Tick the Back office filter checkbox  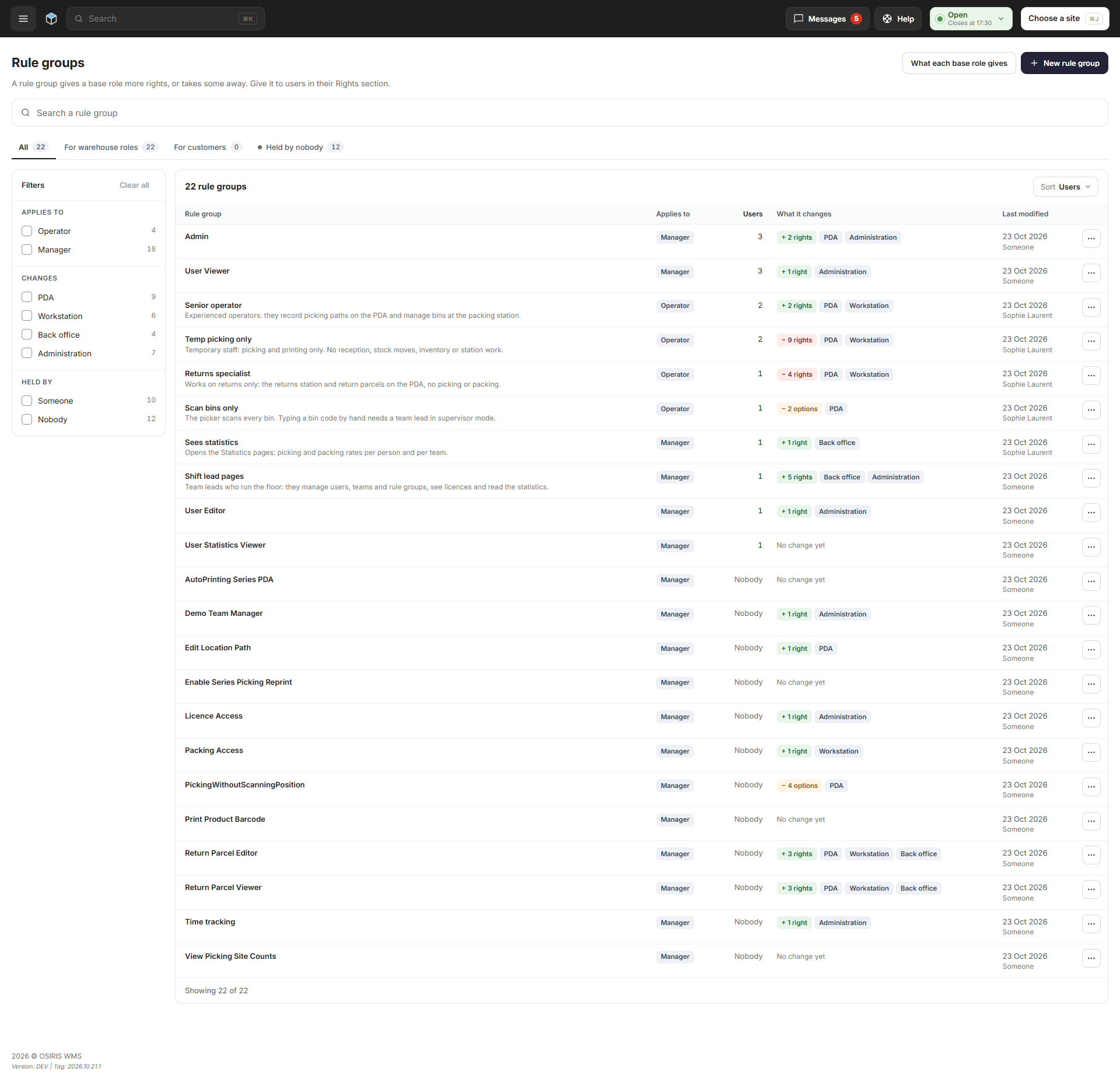coord(27,335)
